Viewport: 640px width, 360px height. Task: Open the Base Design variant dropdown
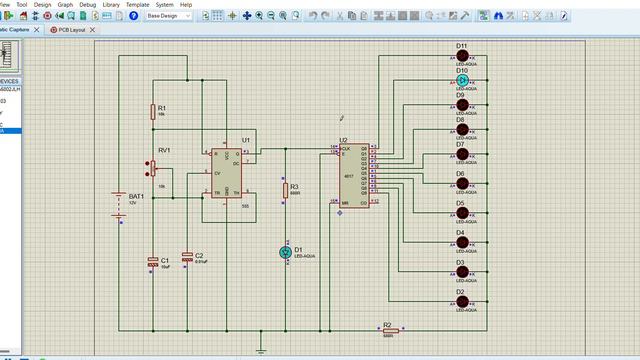click(x=169, y=16)
